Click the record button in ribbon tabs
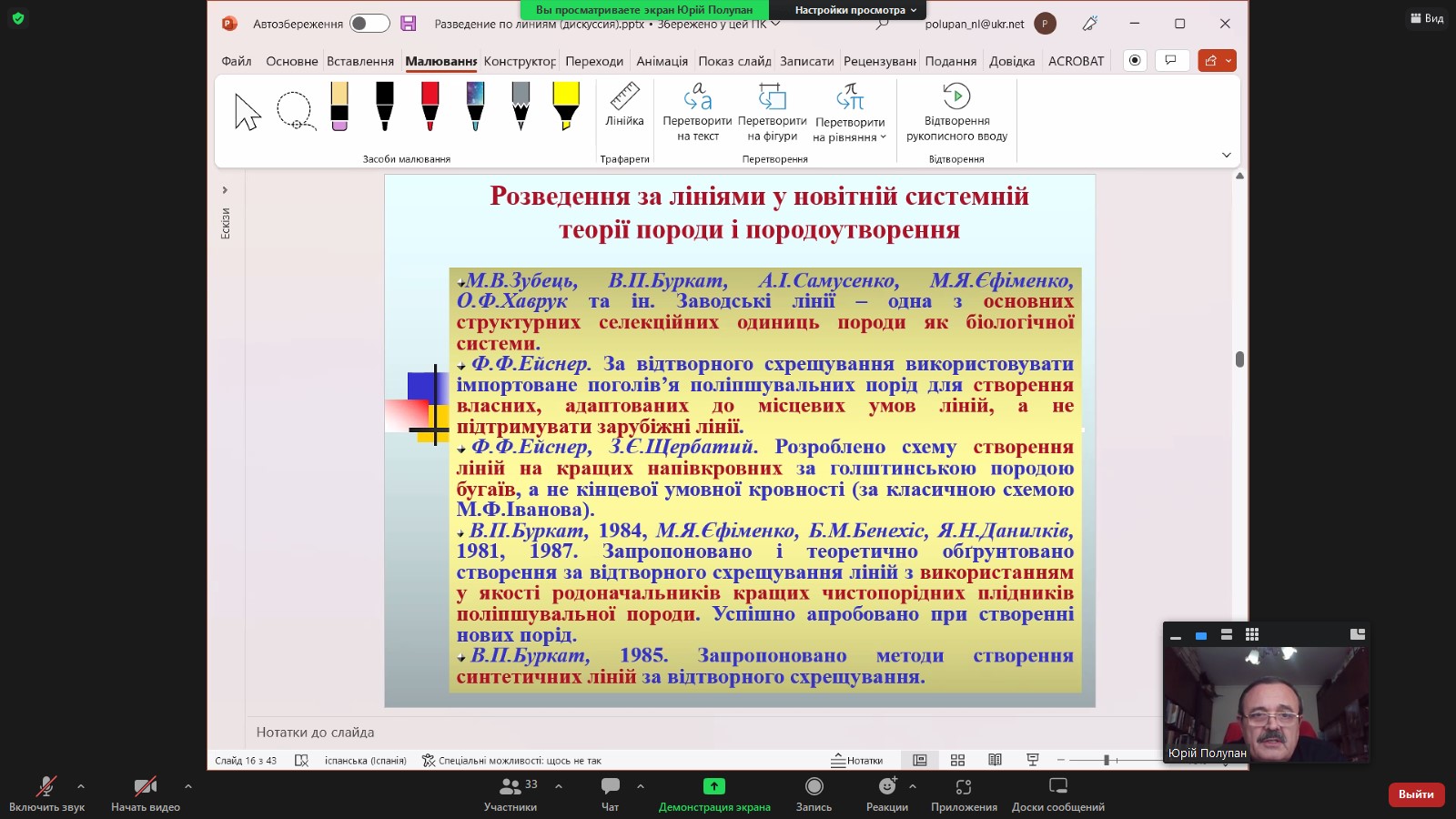The height and width of the screenshot is (819, 1456). point(1135,60)
